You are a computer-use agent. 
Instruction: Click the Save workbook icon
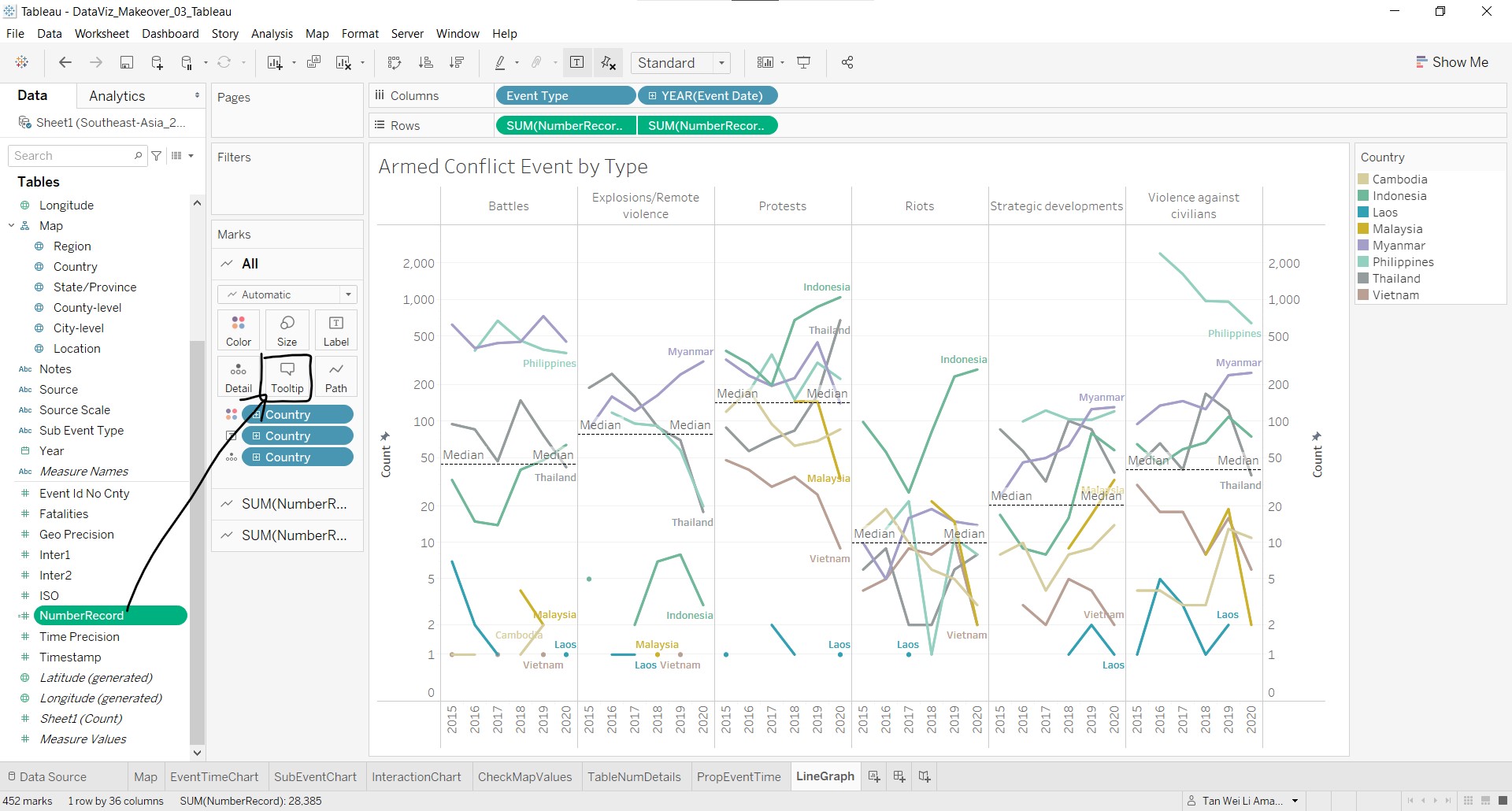click(x=126, y=63)
